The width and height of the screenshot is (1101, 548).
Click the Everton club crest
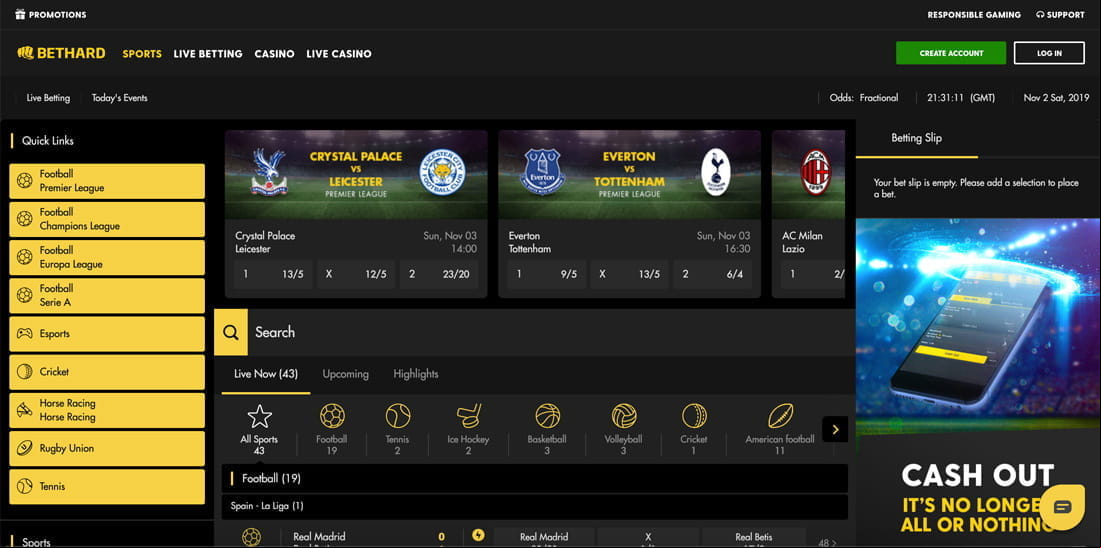tap(542, 171)
